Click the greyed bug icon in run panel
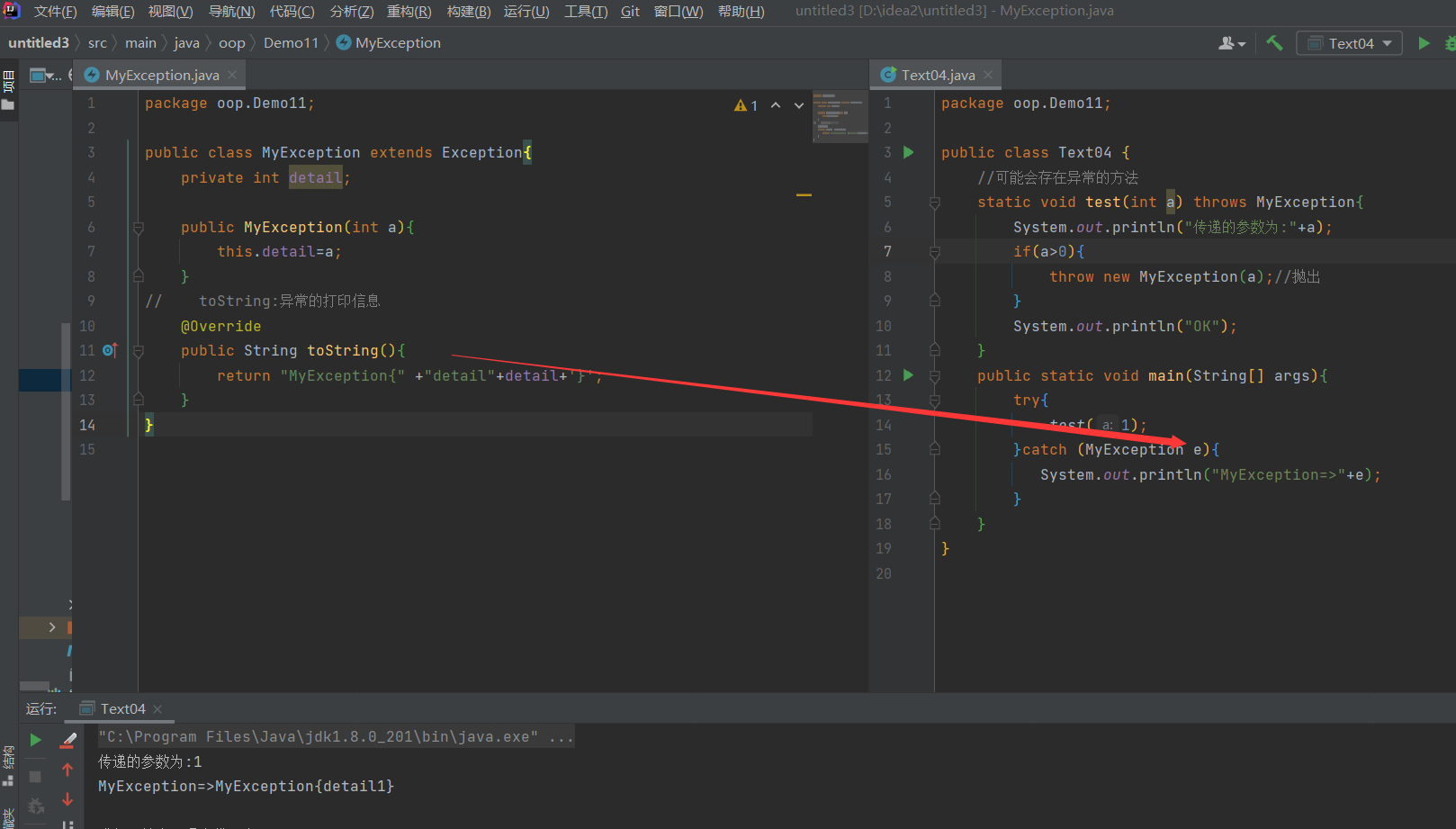This screenshot has height=829, width=1456. (x=36, y=806)
